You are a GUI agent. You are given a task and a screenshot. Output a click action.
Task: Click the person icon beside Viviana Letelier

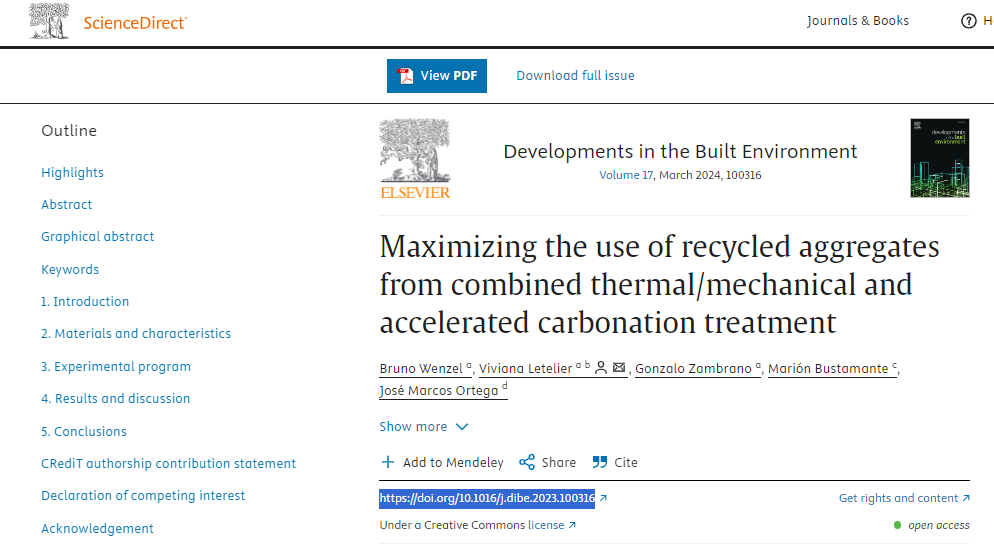tap(601, 368)
